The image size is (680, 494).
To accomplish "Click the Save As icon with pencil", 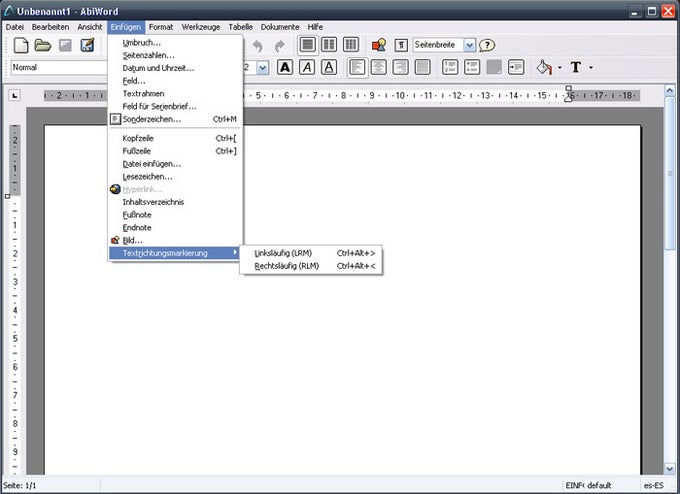I will (x=87, y=45).
